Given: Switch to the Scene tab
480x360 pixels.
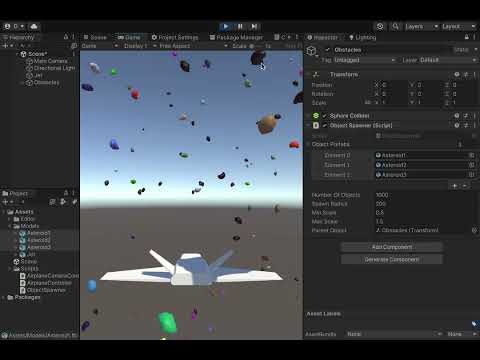Looking at the screenshot, I should coord(95,37).
